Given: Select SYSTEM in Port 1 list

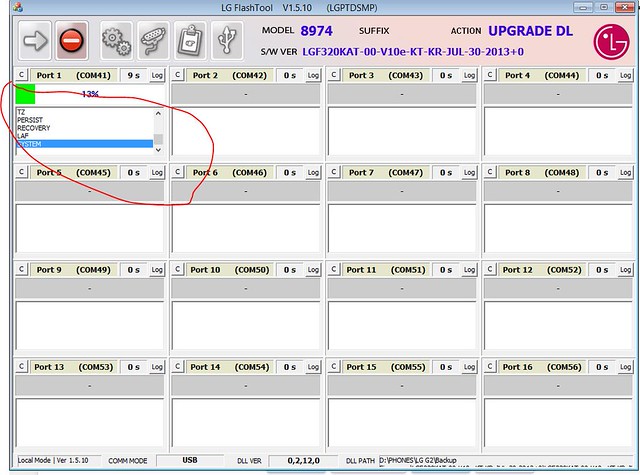Looking at the screenshot, I should click(x=84, y=145).
